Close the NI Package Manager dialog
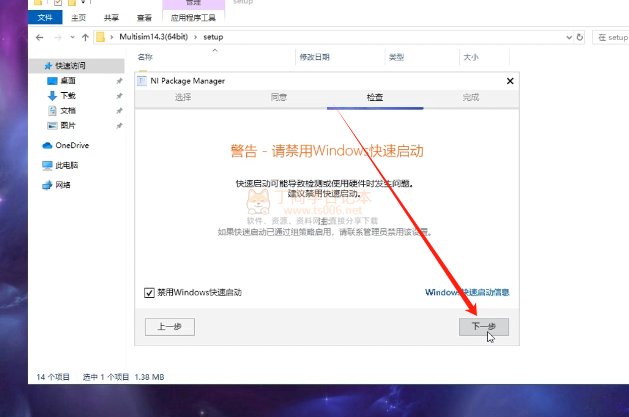 pyautogui.click(x=510, y=81)
